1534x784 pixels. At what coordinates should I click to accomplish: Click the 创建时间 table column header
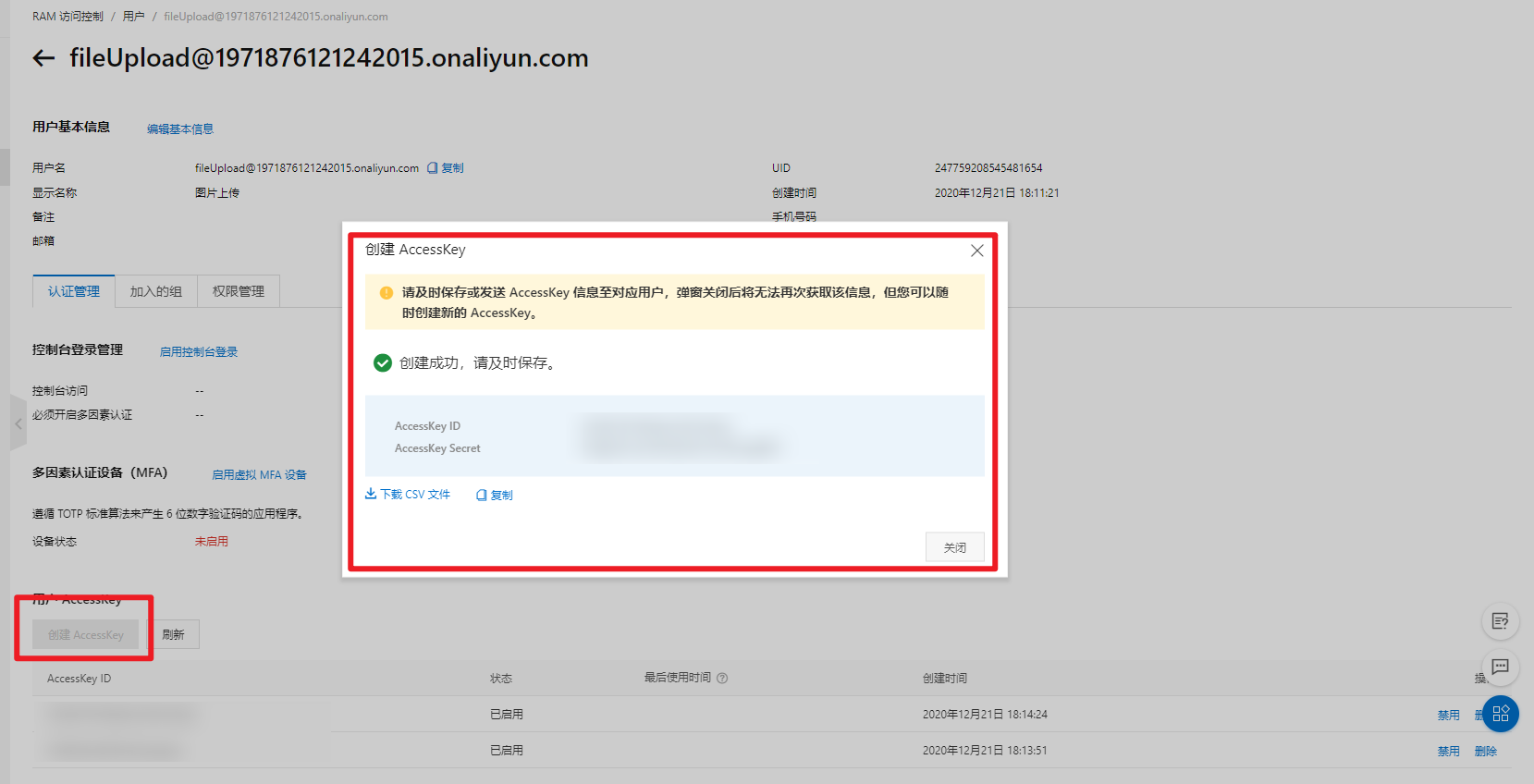click(945, 679)
